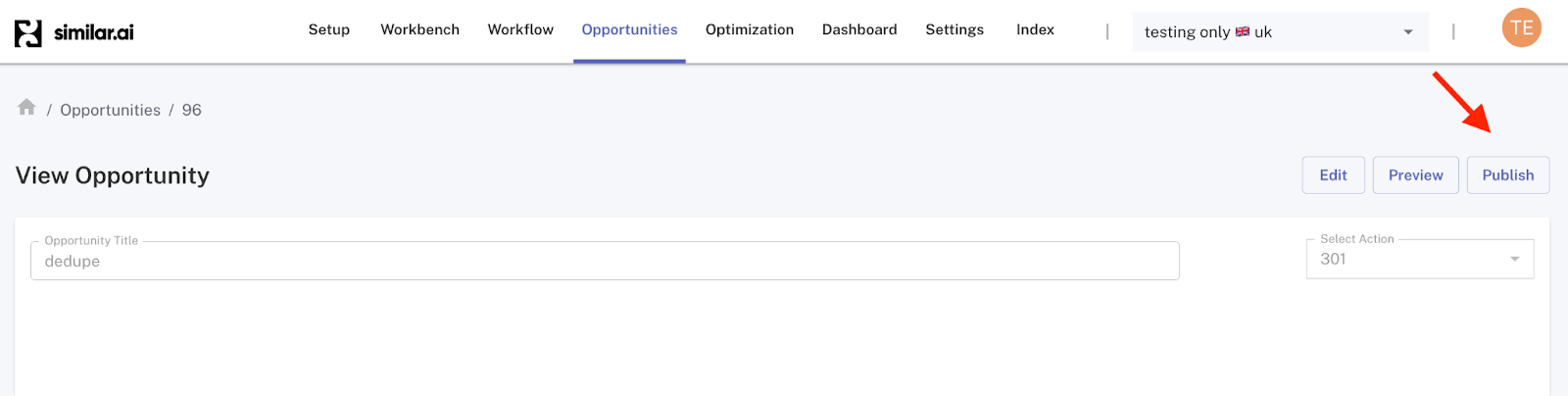Click the Select Action dropdown arrow
The height and width of the screenshot is (396, 1568).
1515,259
